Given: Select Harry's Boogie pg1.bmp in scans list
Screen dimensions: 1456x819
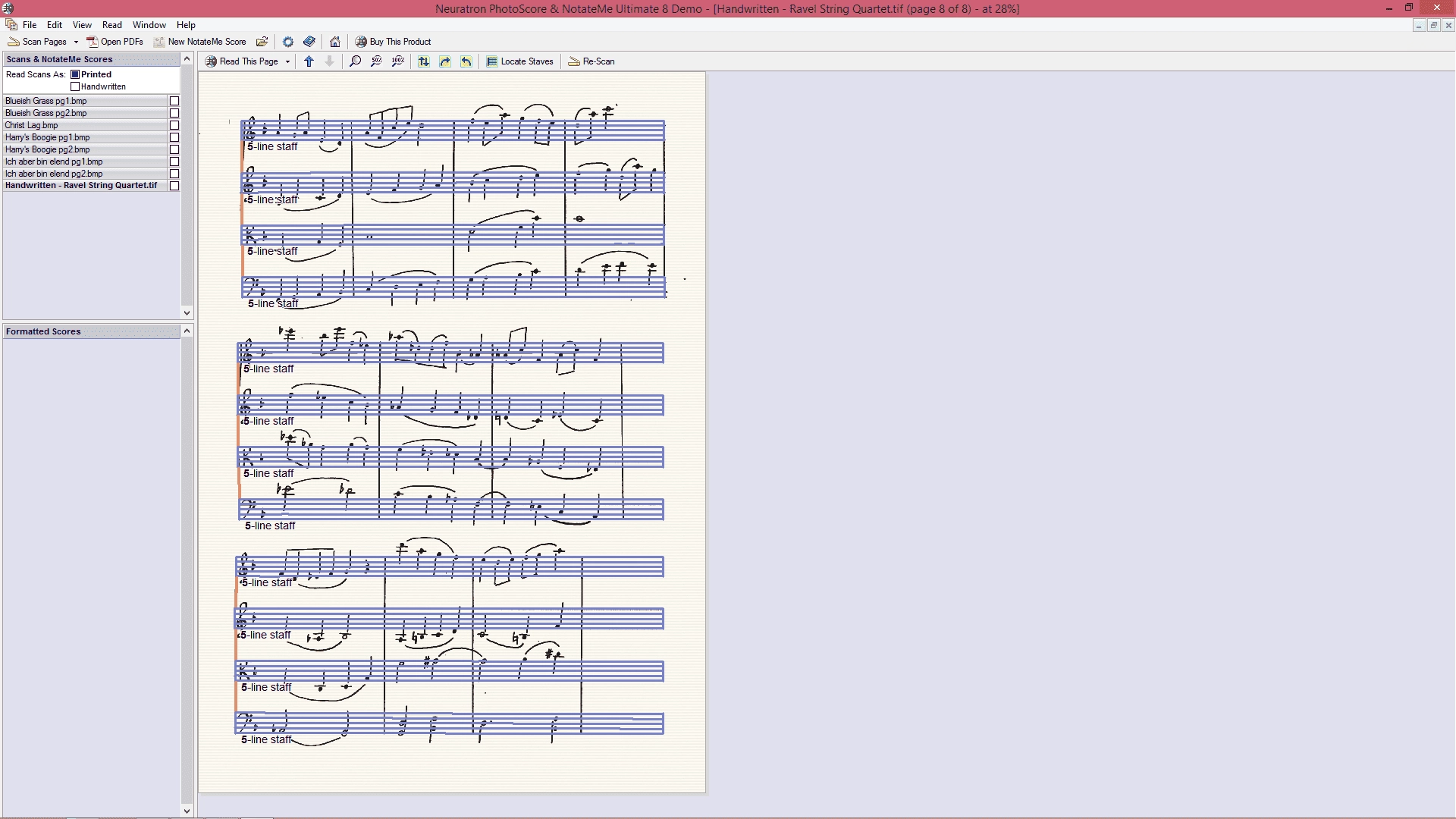Looking at the screenshot, I should coord(85,137).
